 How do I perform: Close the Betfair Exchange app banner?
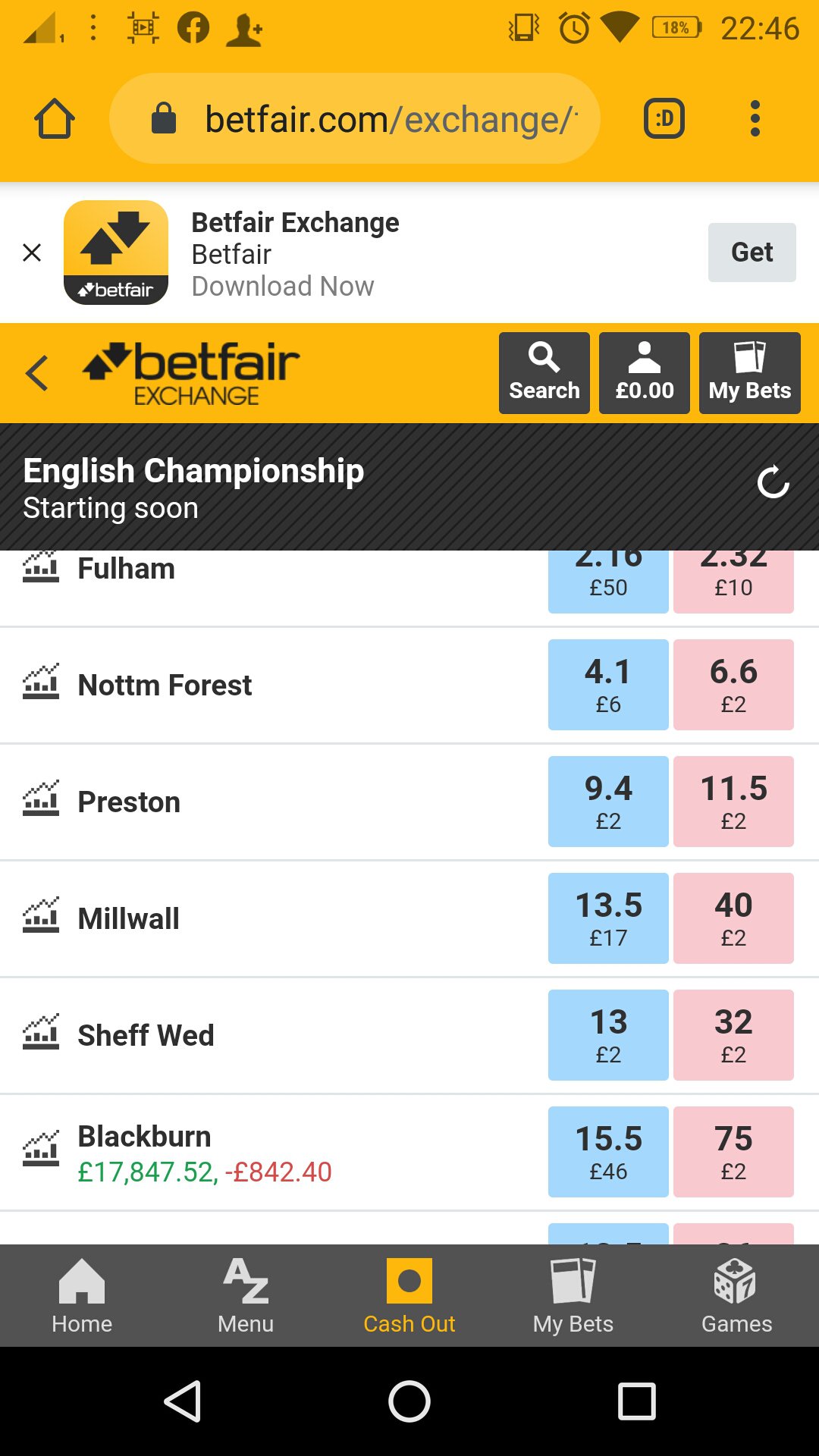point(32,253)
